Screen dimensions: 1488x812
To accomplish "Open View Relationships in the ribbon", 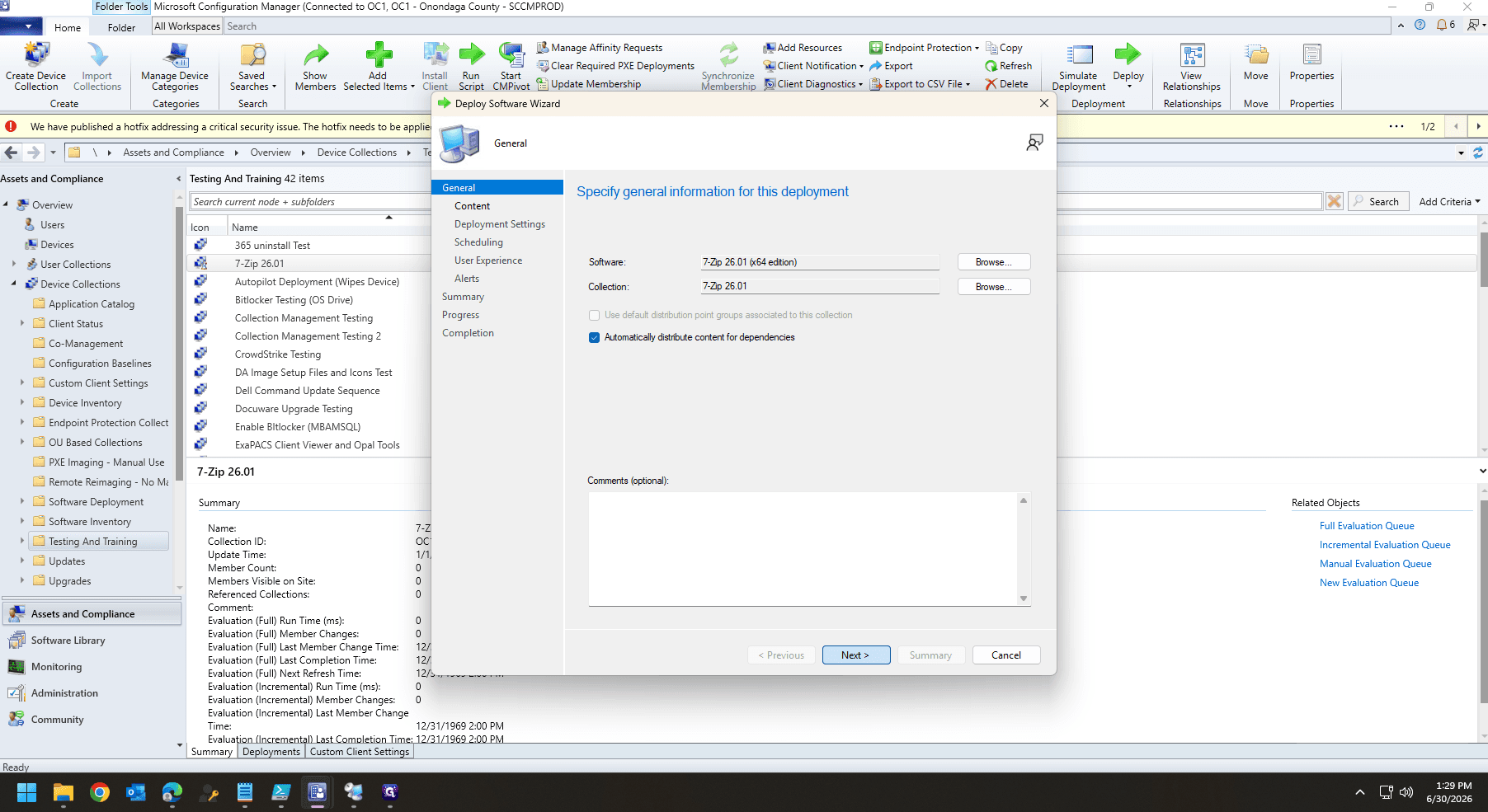I will tap(1192, 66).
